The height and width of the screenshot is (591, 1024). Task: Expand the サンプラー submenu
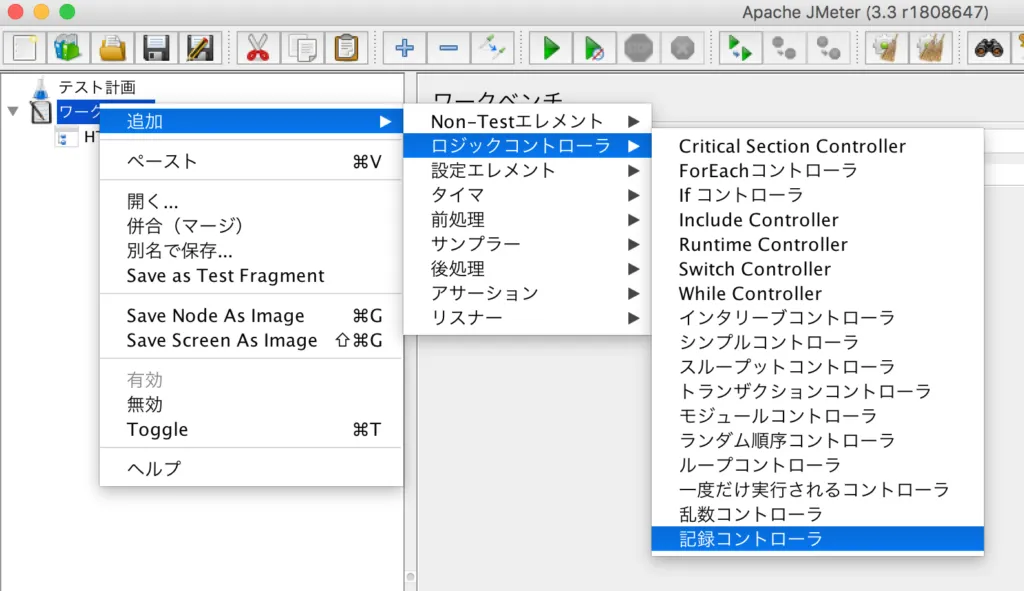527,244
